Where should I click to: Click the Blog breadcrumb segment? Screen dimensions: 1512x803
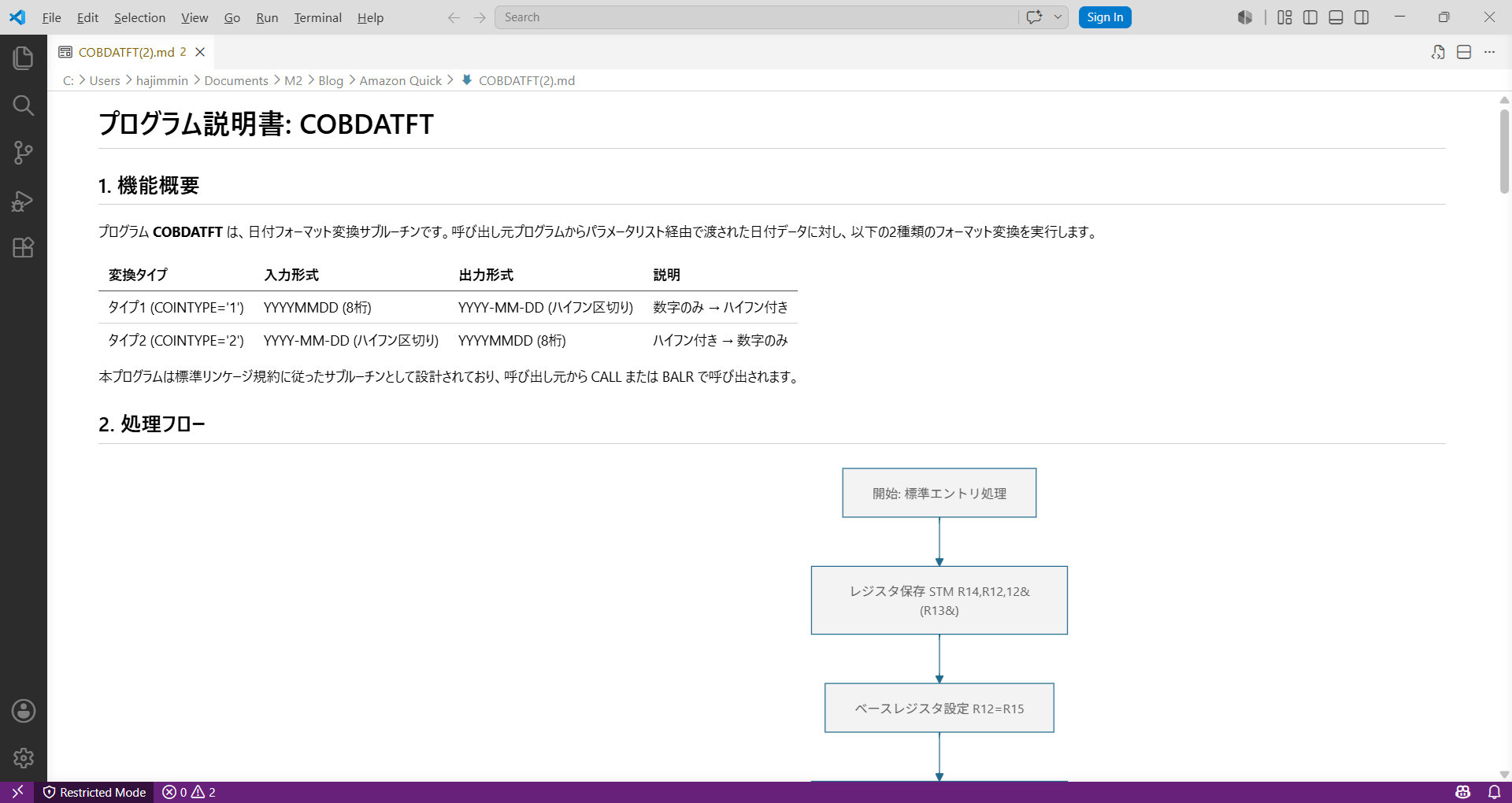(331, 80)
